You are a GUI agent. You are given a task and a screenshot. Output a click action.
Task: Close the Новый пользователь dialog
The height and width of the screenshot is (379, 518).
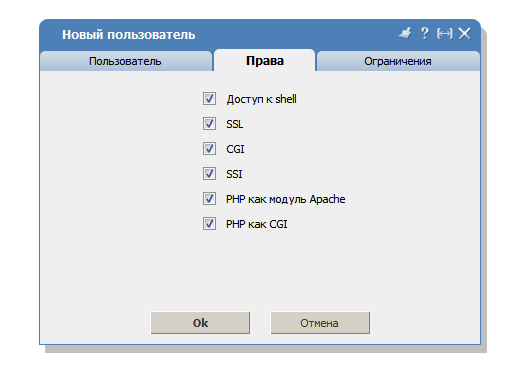pos(464,33)
